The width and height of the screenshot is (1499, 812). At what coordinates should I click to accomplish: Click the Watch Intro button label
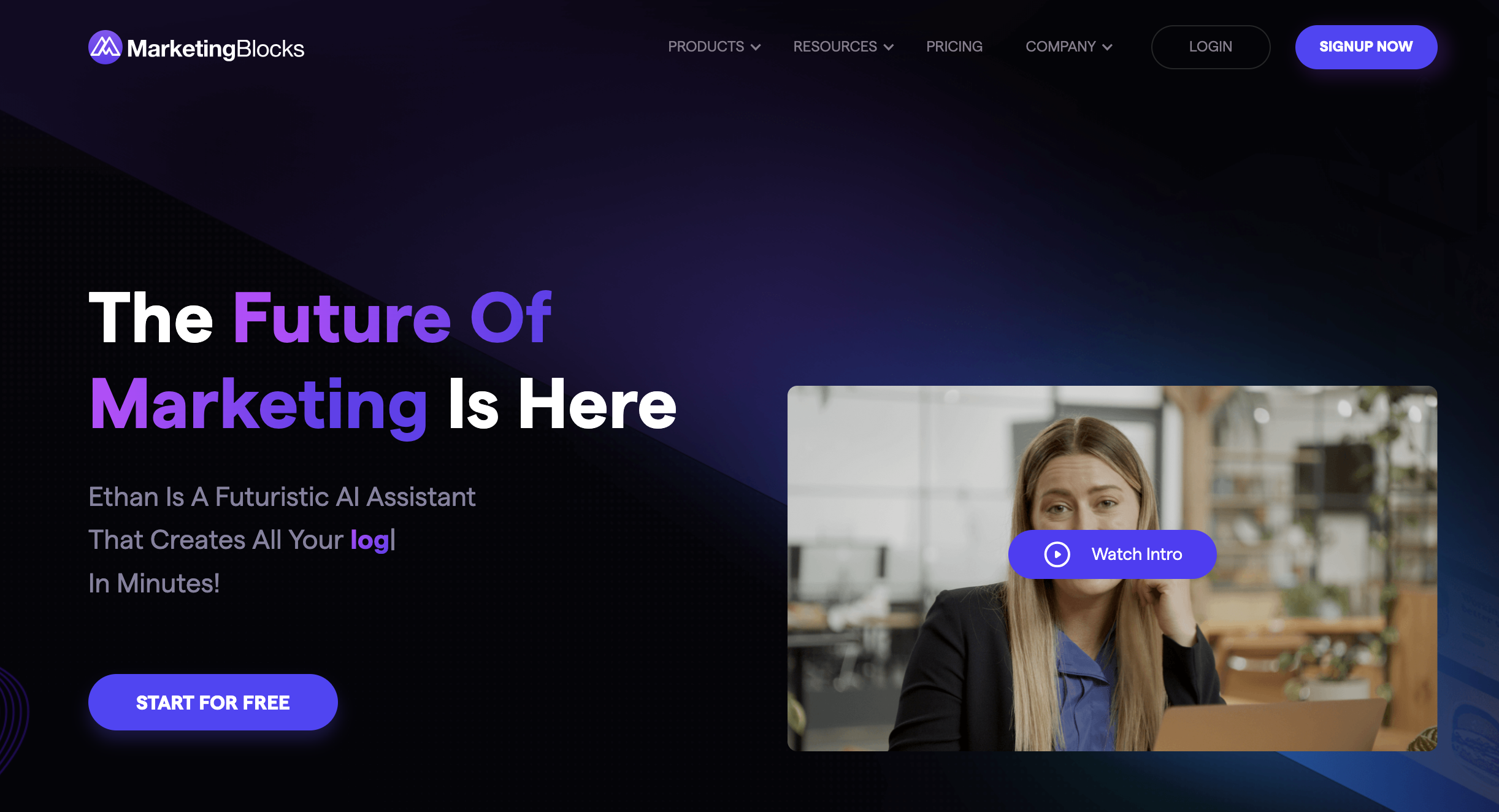coord(1137,554)
